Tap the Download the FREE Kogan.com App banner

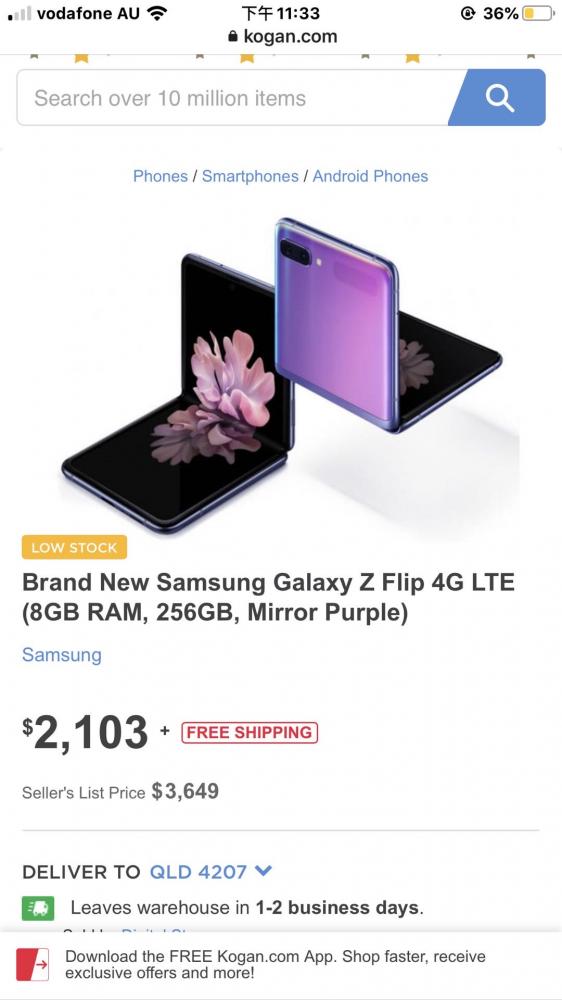click(281, 964)
